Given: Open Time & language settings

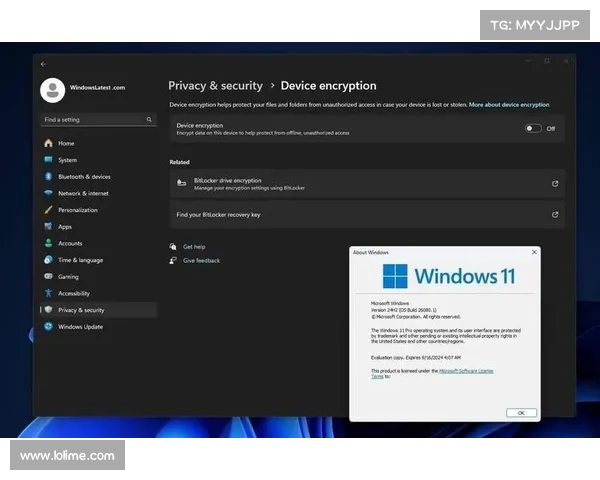Looking at the screenshot, I should click(x=98, y=260).
